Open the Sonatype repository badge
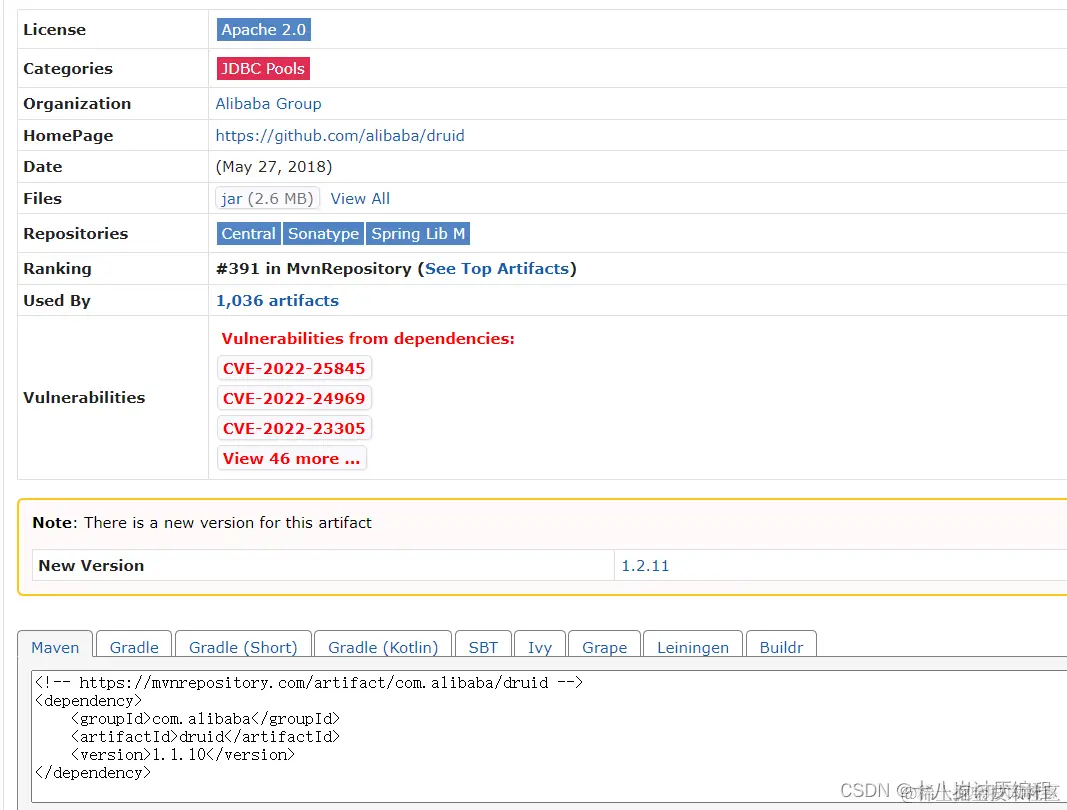Viewport: 1067px width, 810px height. (x=323, y=233)
